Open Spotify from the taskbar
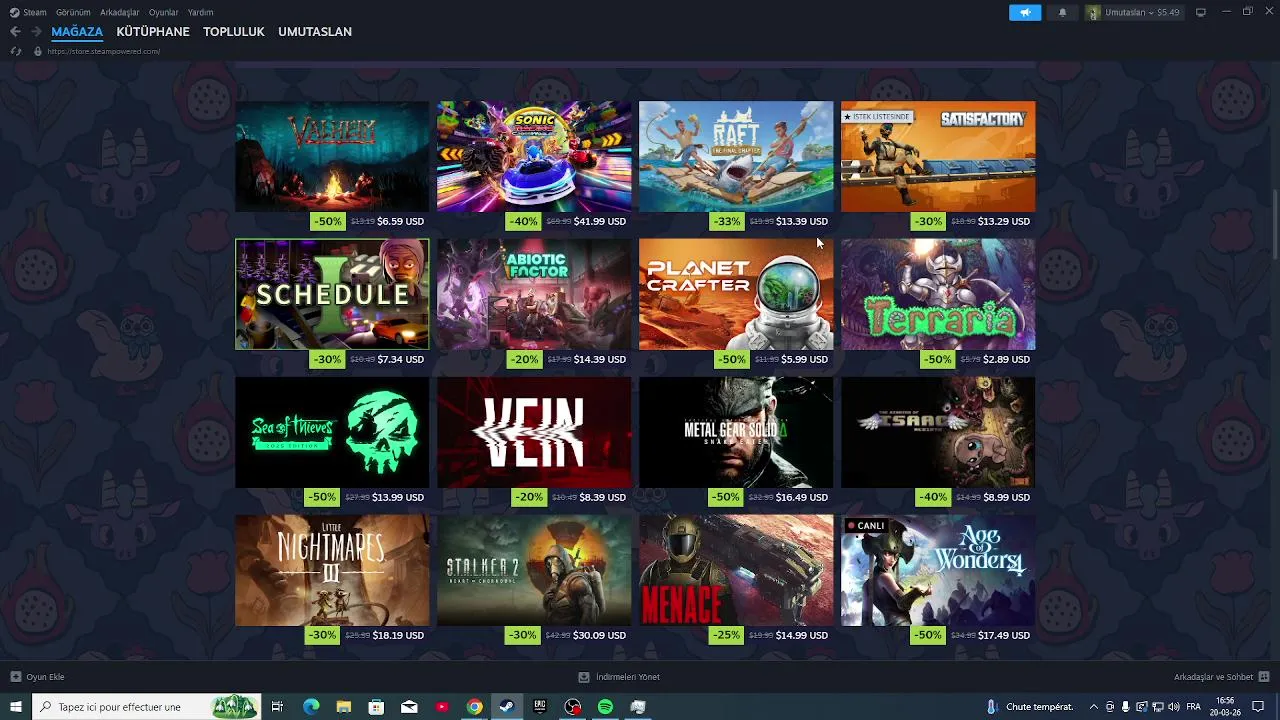 pyautogui.click(x=605, y=707)
